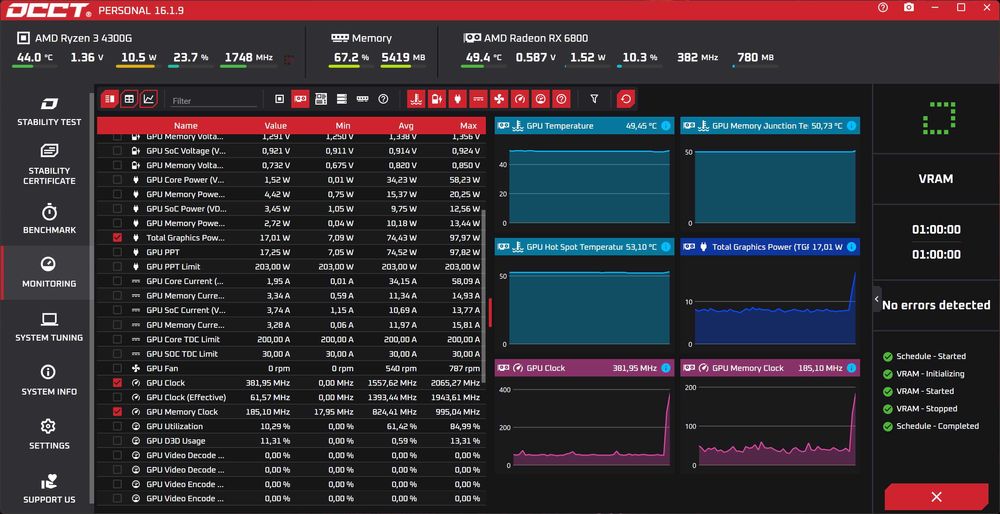The width and height of the screenshot is (1000, 514).
Task: Toggle GPU sensors source icon
Action: [300, 99]
